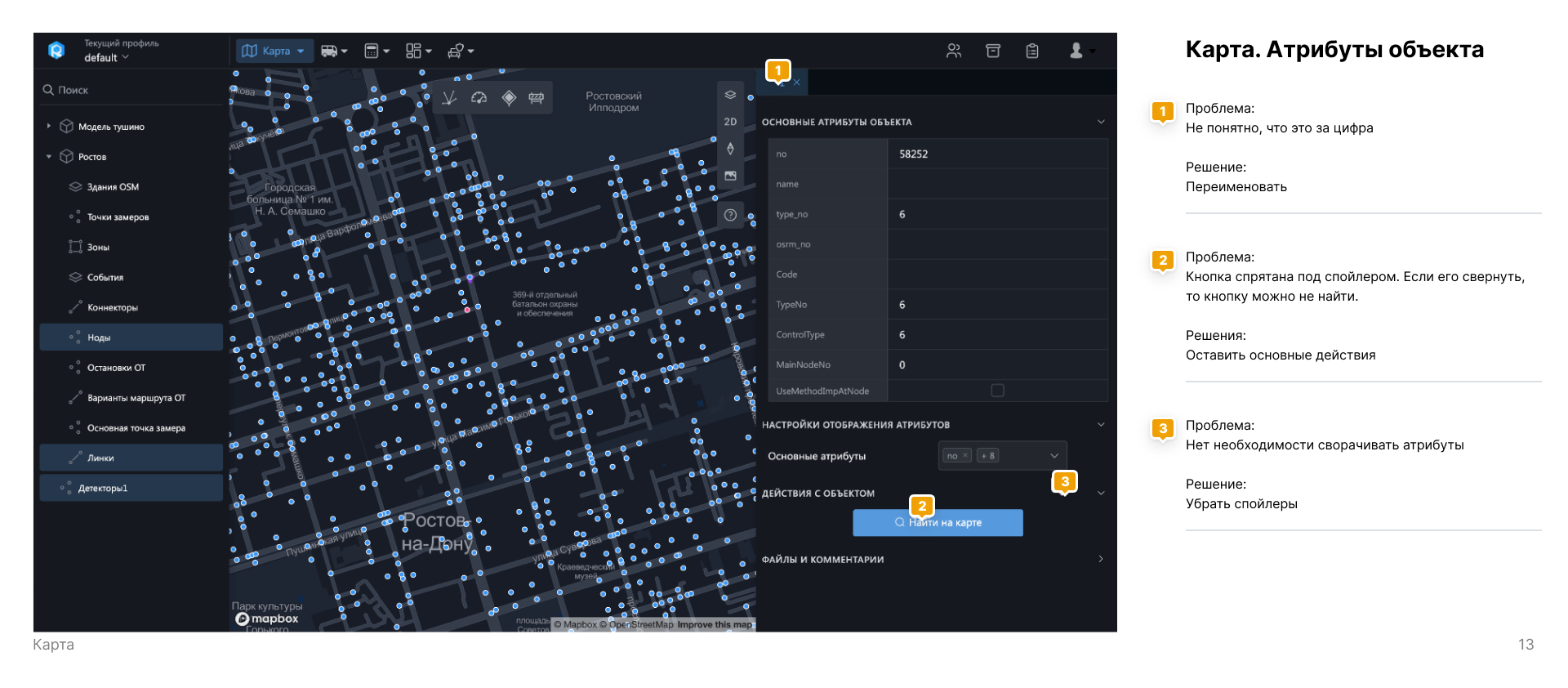Click the diamond marker tool icon
This screenshot has width=1568, height=688.
coord(509,98)
